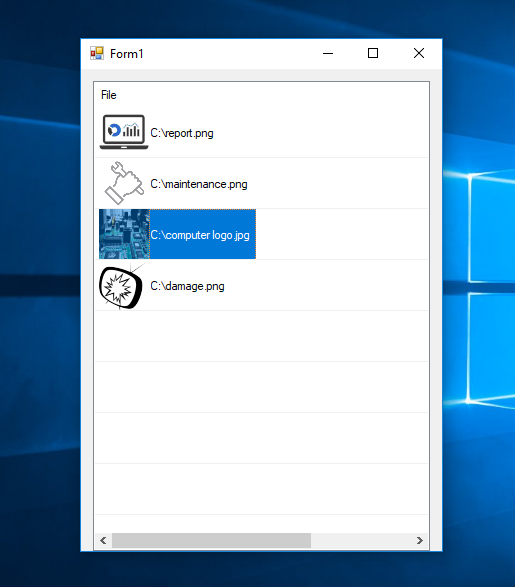Click the left arrow of the horizontal scrollbar
The width and height of the screenshot is (515, 587).
click(103, 540)
